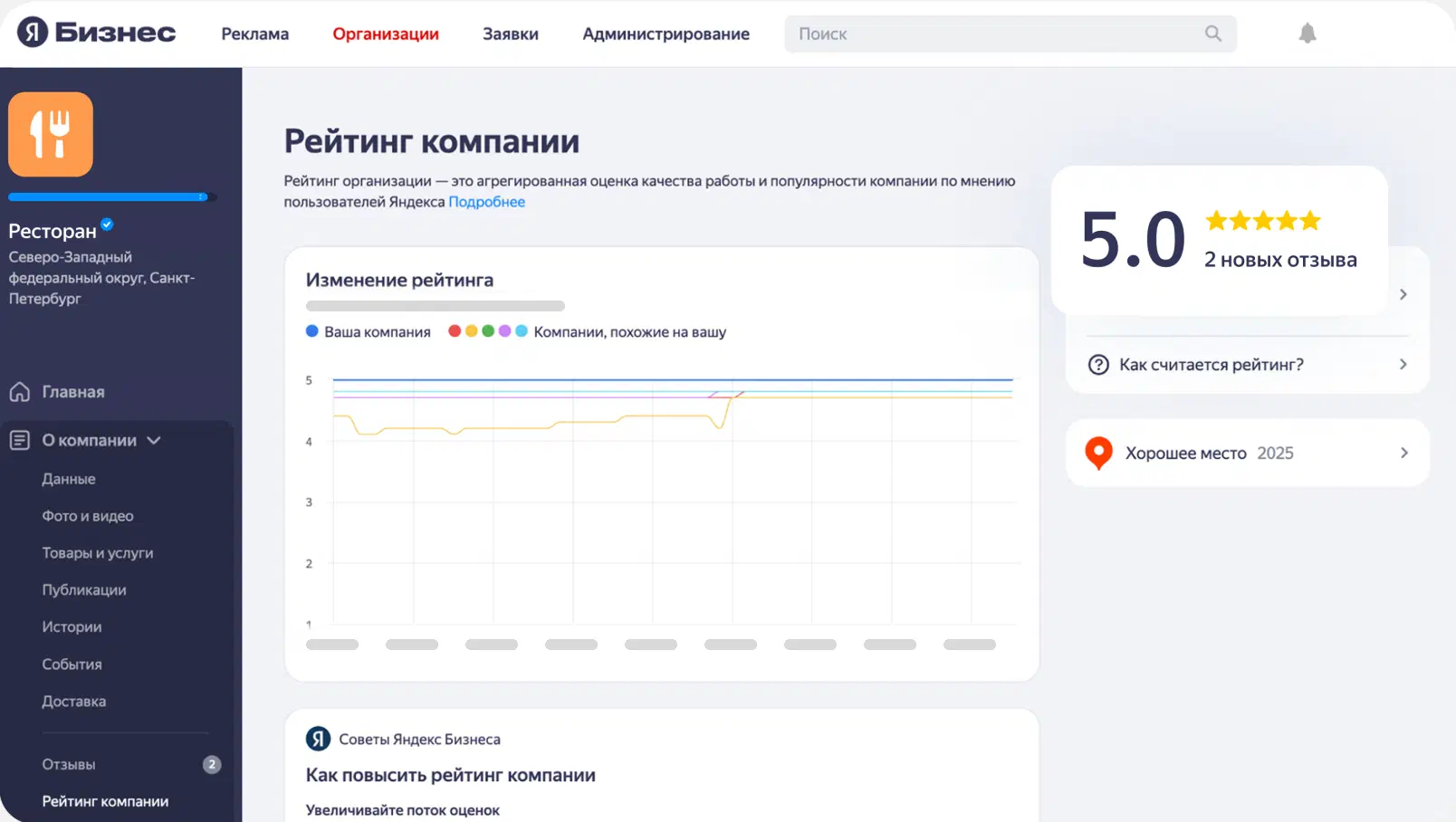Open the chevron beside Хорошее место 2025
The height and width of the screenshot is (822, 1456).
[x=1404, y=453]
